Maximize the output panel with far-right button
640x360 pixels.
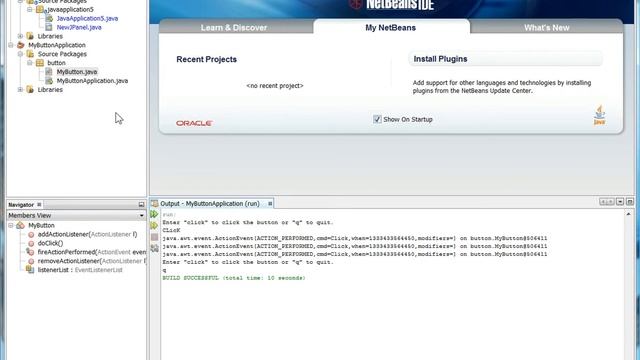[x=630, y=202]
